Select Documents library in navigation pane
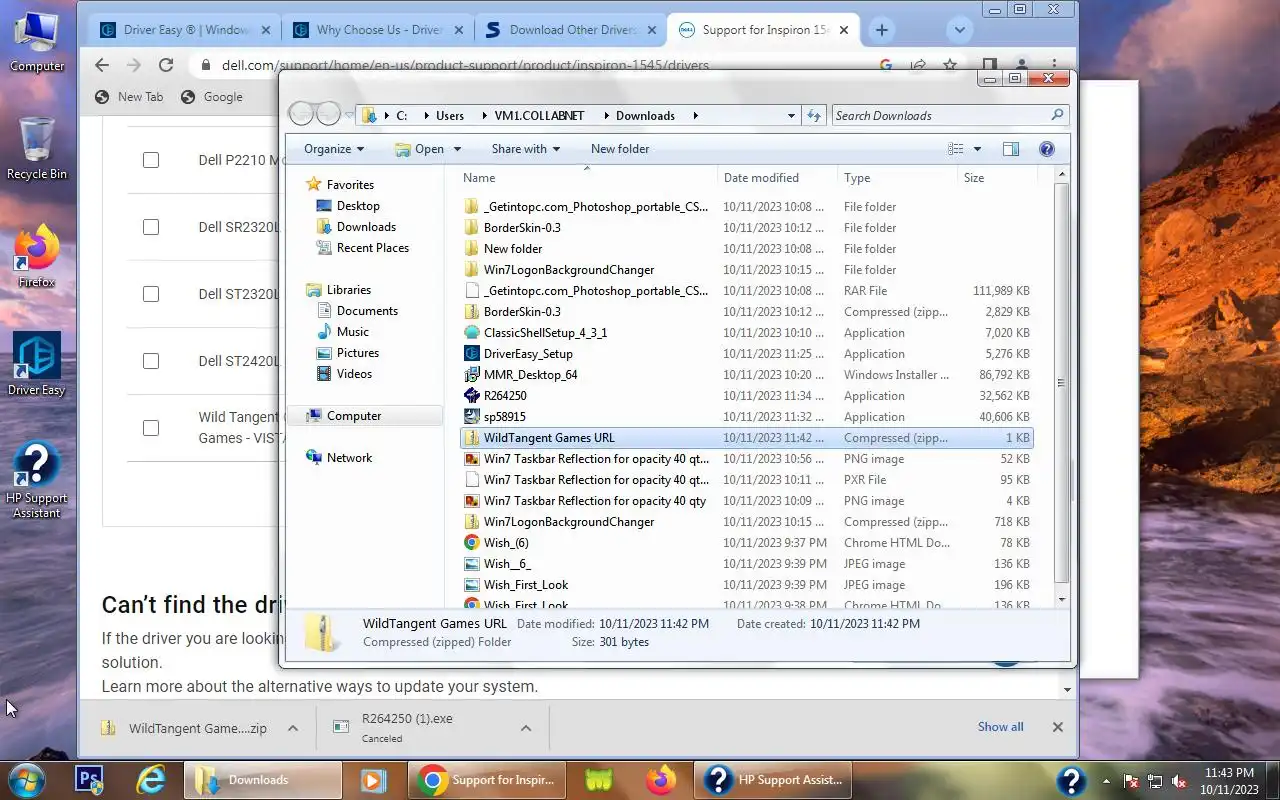The height and width of the screenshot is (800, 1280). tap(357, 311)
